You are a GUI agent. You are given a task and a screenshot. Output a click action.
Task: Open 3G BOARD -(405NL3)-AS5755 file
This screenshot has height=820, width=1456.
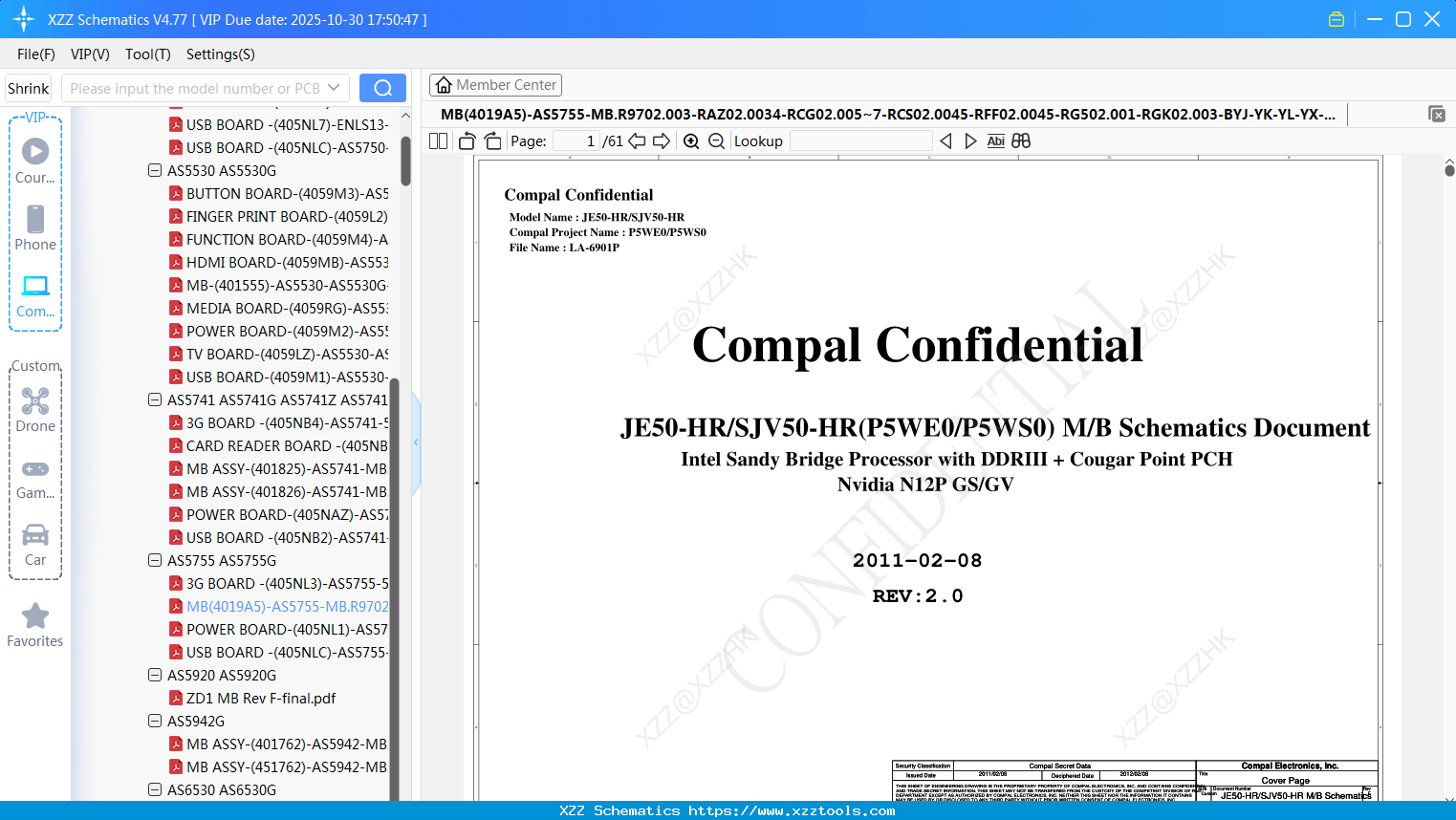point(287,583)
